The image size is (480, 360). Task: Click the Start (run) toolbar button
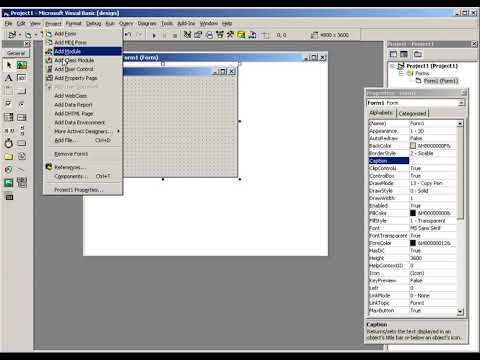[x=154, y=35]
